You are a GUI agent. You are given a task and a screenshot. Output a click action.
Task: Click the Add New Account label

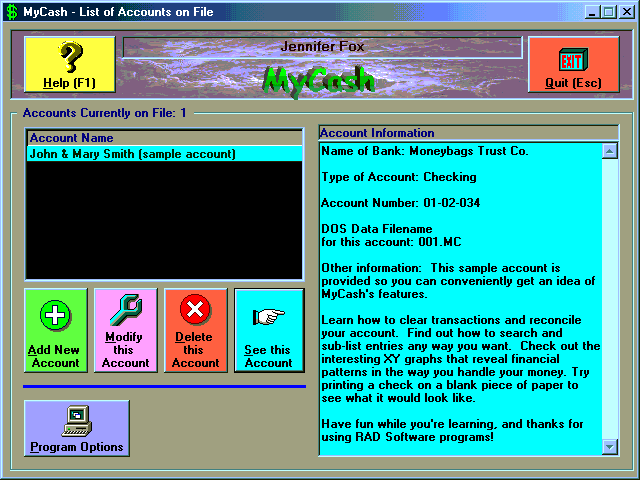(x=54, y=356)
